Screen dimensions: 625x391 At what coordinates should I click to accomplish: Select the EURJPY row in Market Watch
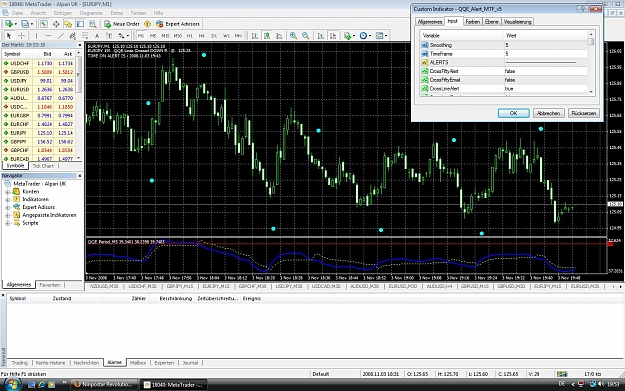pyautogui.click(x=38, y=133)
